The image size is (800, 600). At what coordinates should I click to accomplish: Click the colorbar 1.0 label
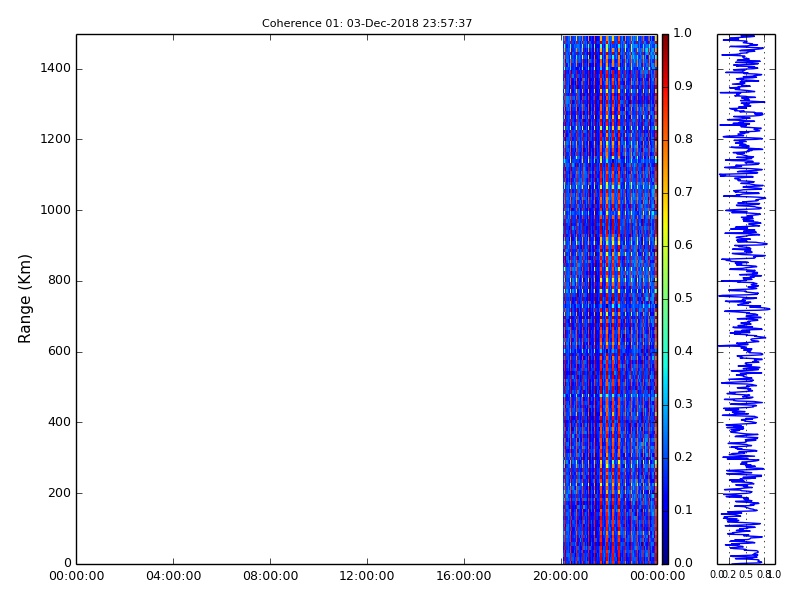(683, 33)
